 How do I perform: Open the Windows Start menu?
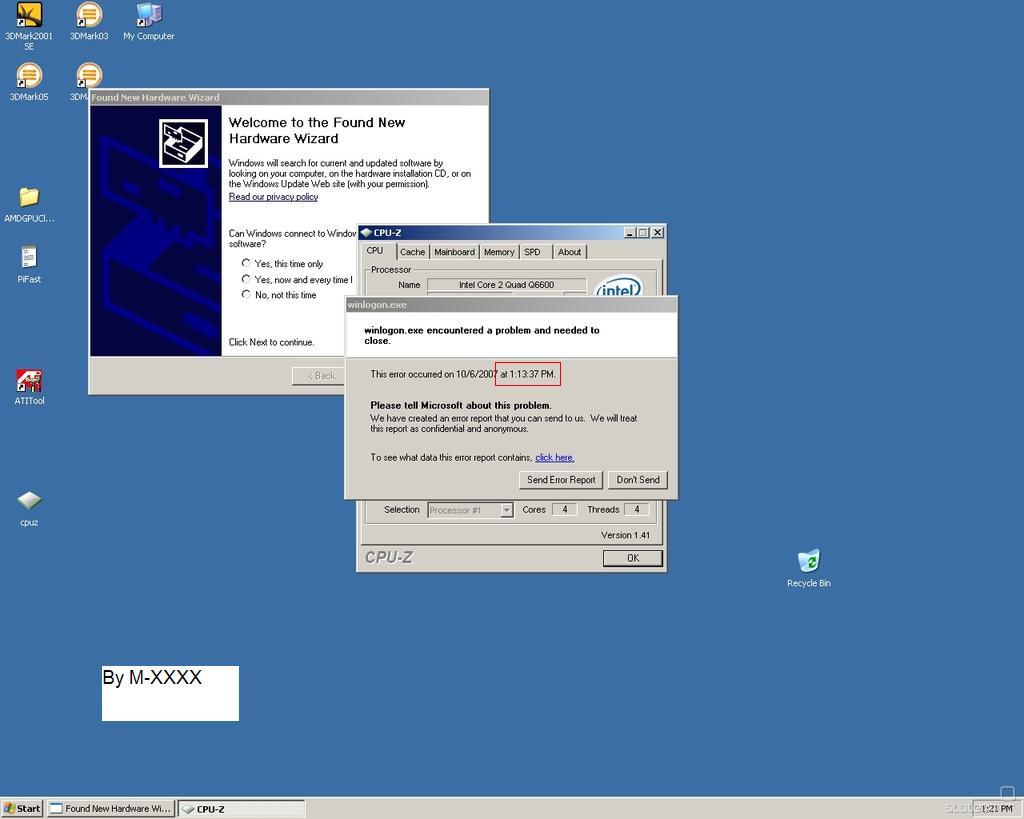click(22, 809)
